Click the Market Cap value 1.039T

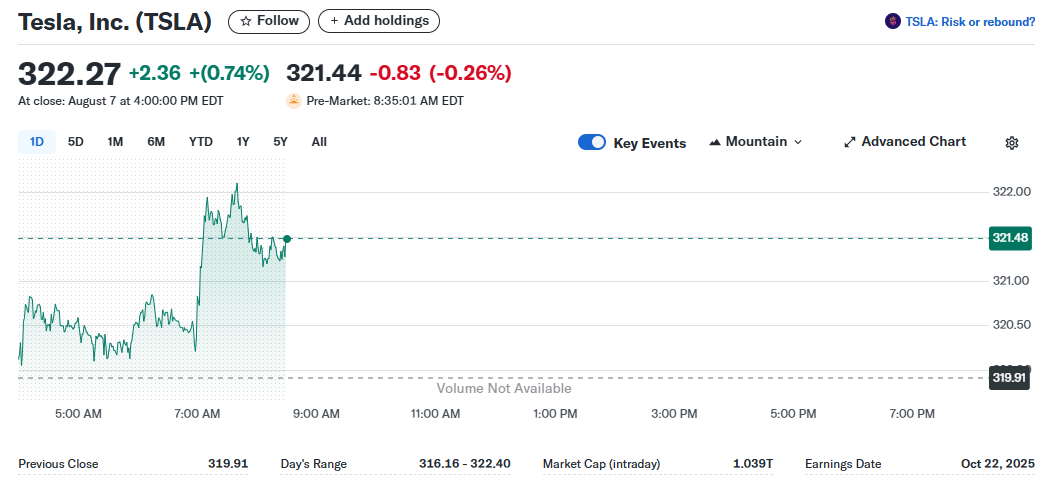(753, 464)
